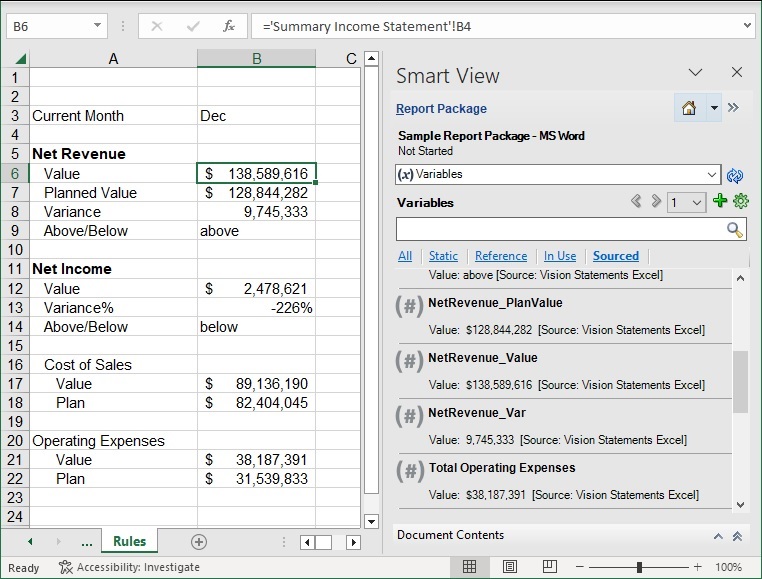Add a new variable with green plus

[720, 200]
